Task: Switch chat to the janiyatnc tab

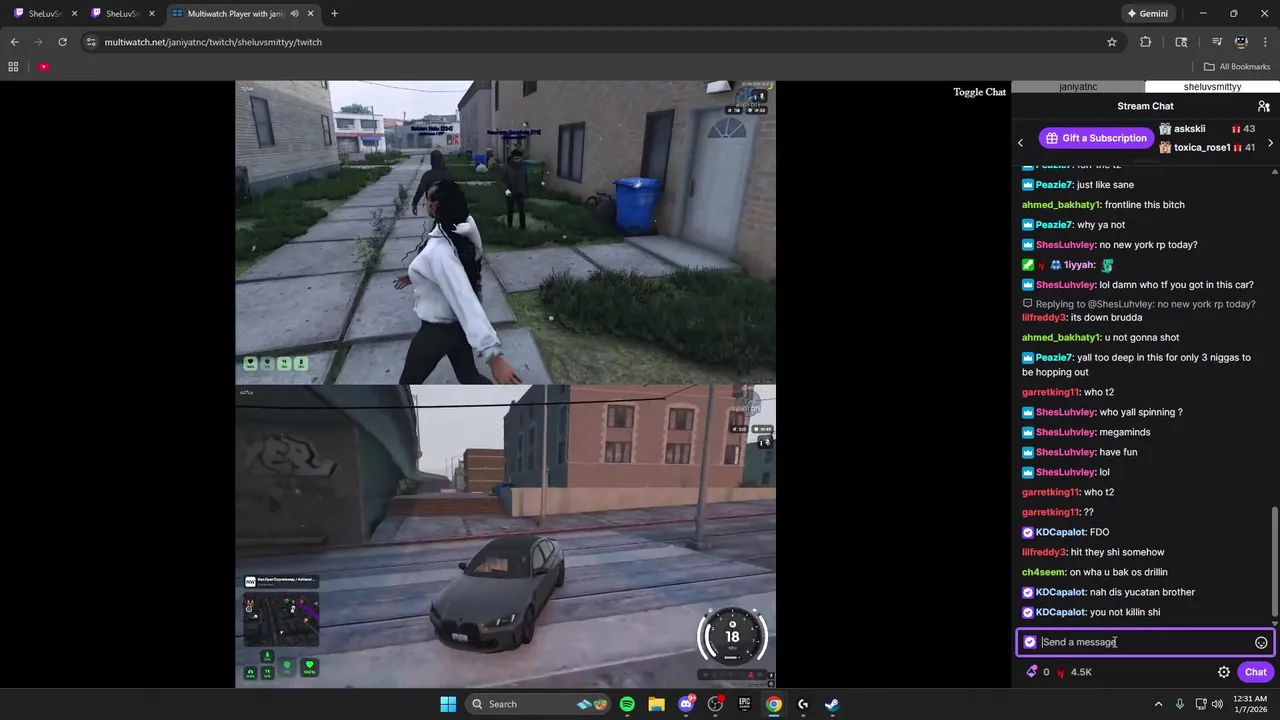Action: (x=1078, y=87)
